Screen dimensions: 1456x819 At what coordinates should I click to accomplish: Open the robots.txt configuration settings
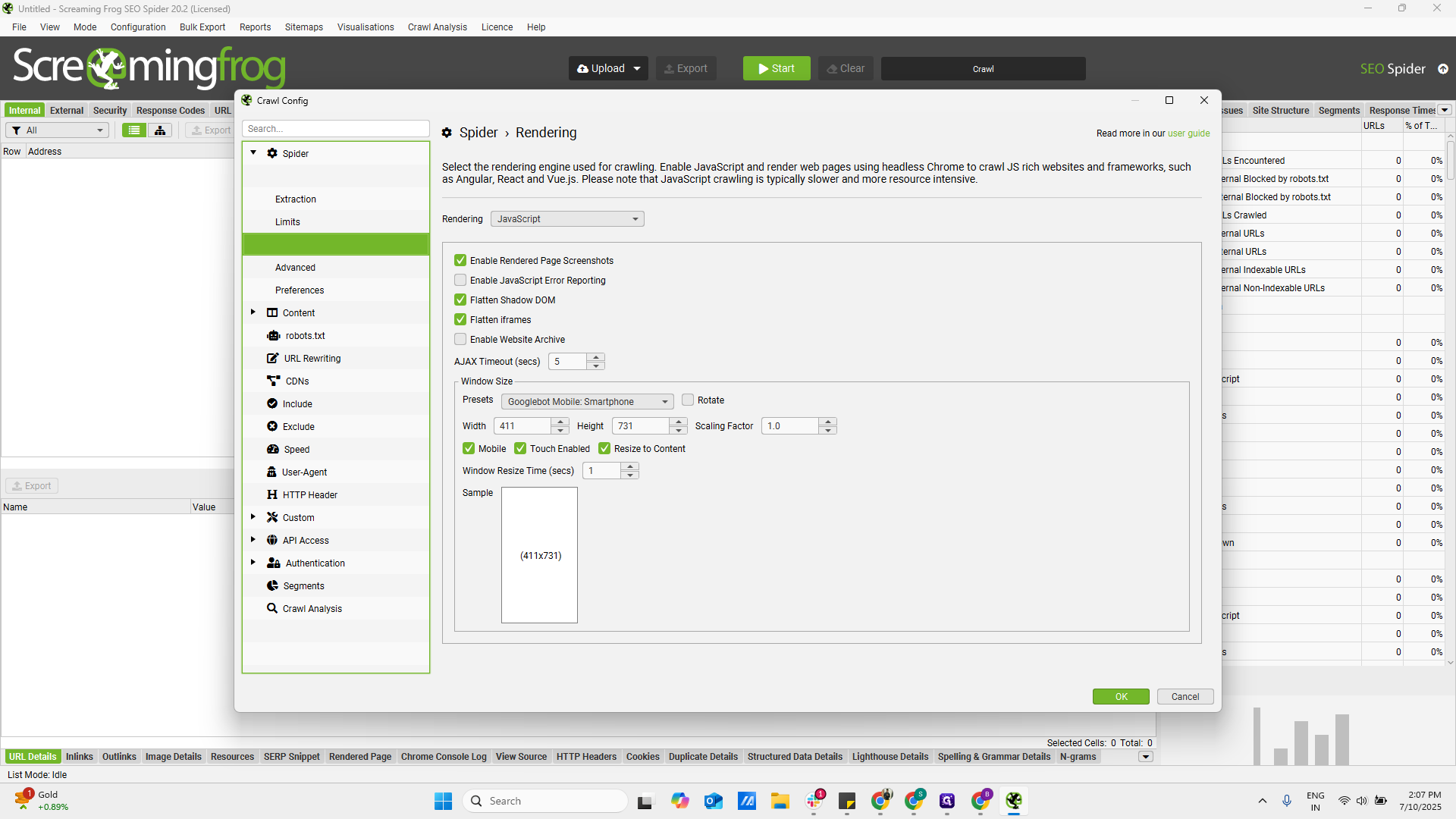pyautogui.click(x=306, y=335)
